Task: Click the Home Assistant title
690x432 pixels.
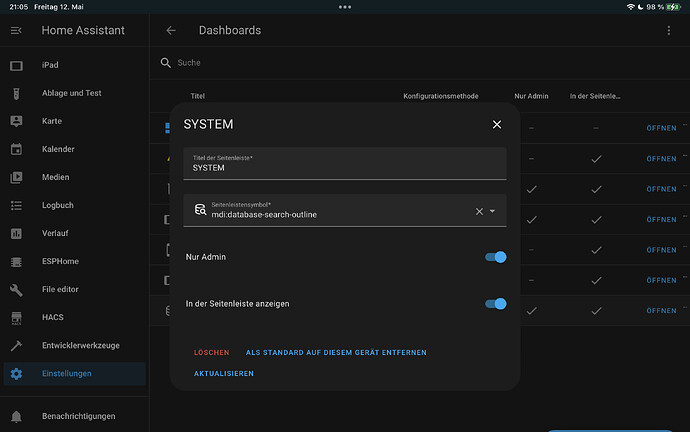Action: (x=83, y=30)
